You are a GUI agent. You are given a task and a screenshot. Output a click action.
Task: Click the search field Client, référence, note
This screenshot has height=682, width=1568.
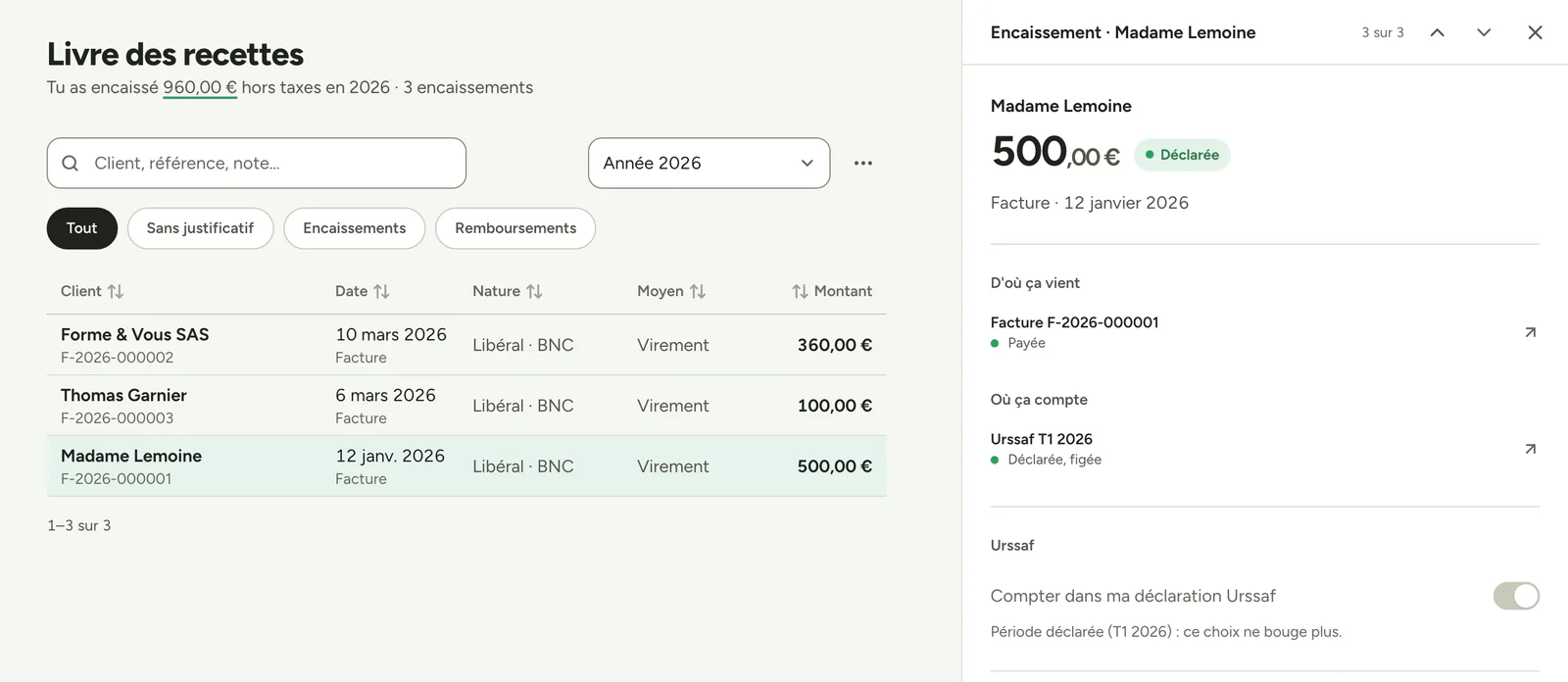[x=257, y=164]
